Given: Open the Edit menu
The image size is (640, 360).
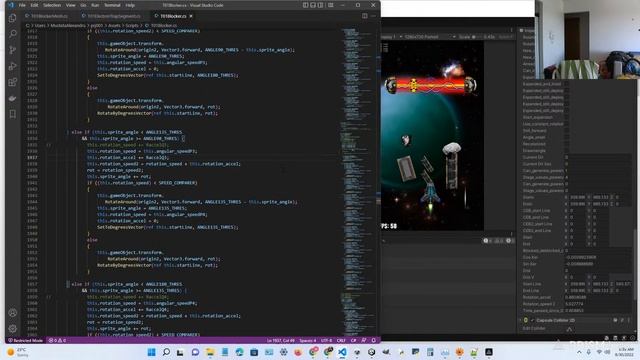Looking at the screenshot, I should pyautogui.click(x=34, y=5).
